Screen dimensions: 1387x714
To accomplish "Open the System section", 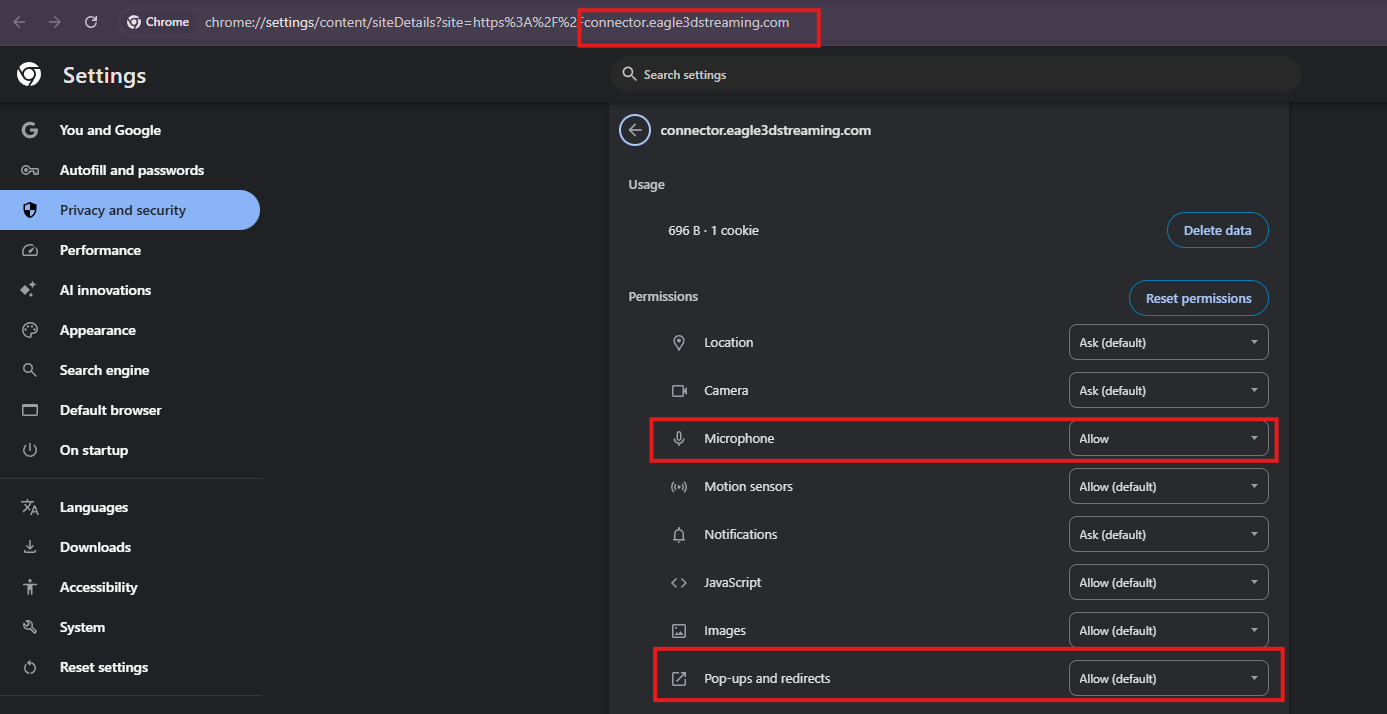I will (130, 627).
